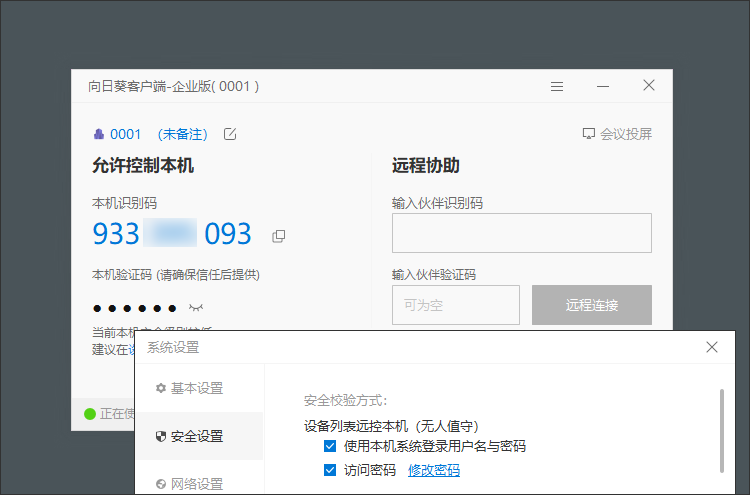Click the green connection status indicator

[90, 414]
